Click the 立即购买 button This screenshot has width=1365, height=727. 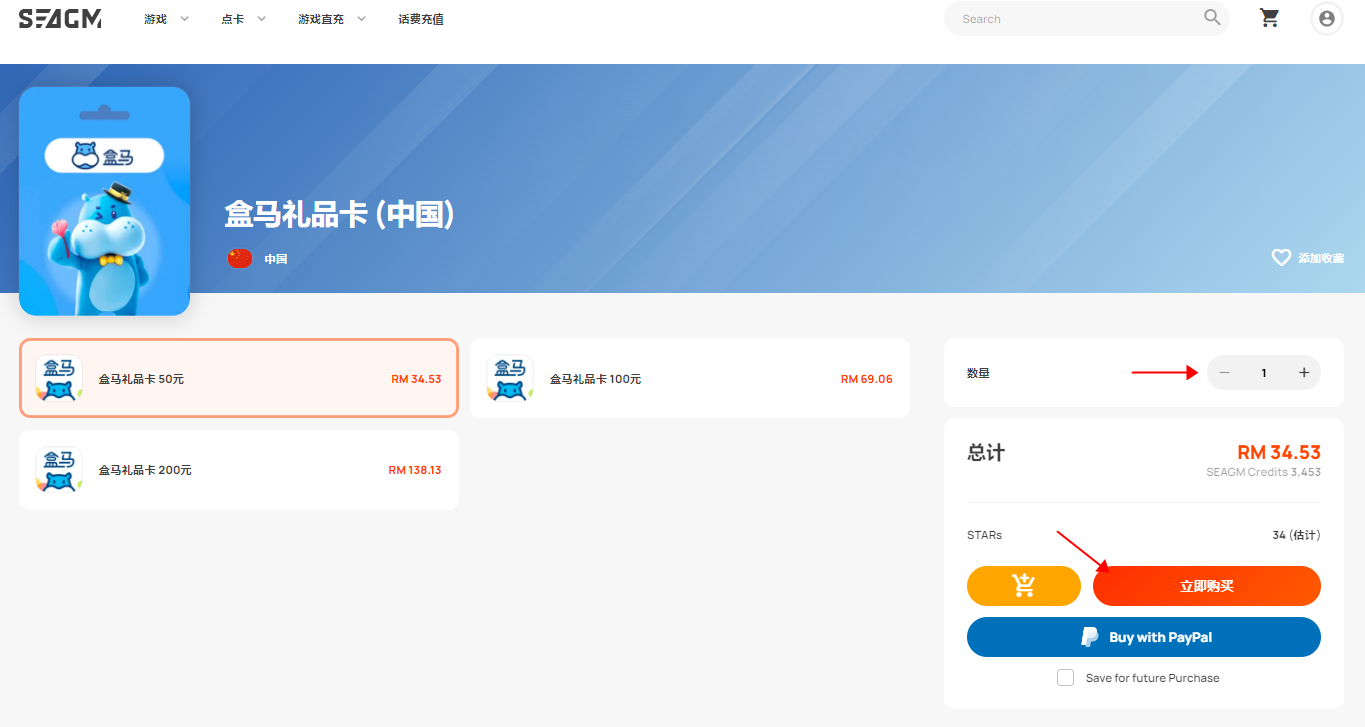[x=1207, y=586]
